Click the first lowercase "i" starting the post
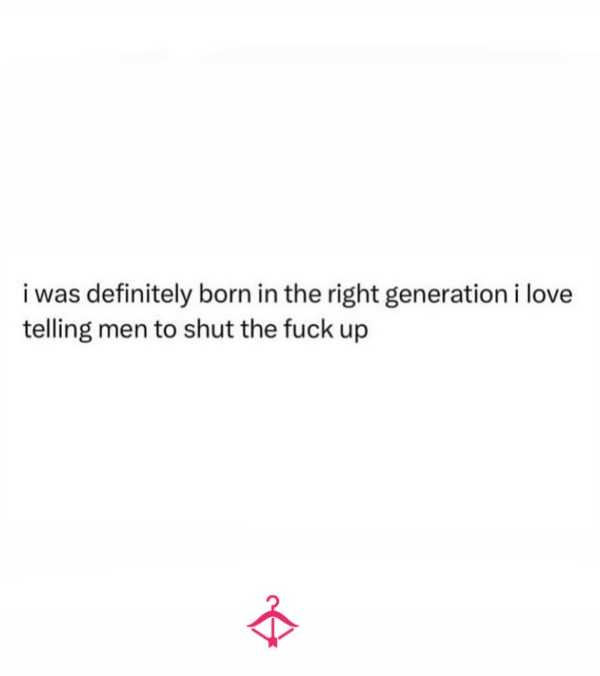 click(x=26, y=294)
